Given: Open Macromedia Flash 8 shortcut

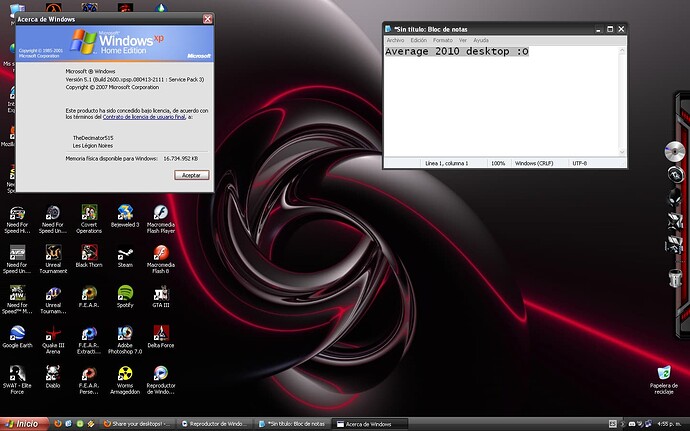Looking at the screenshot, I should coord(160,252).
